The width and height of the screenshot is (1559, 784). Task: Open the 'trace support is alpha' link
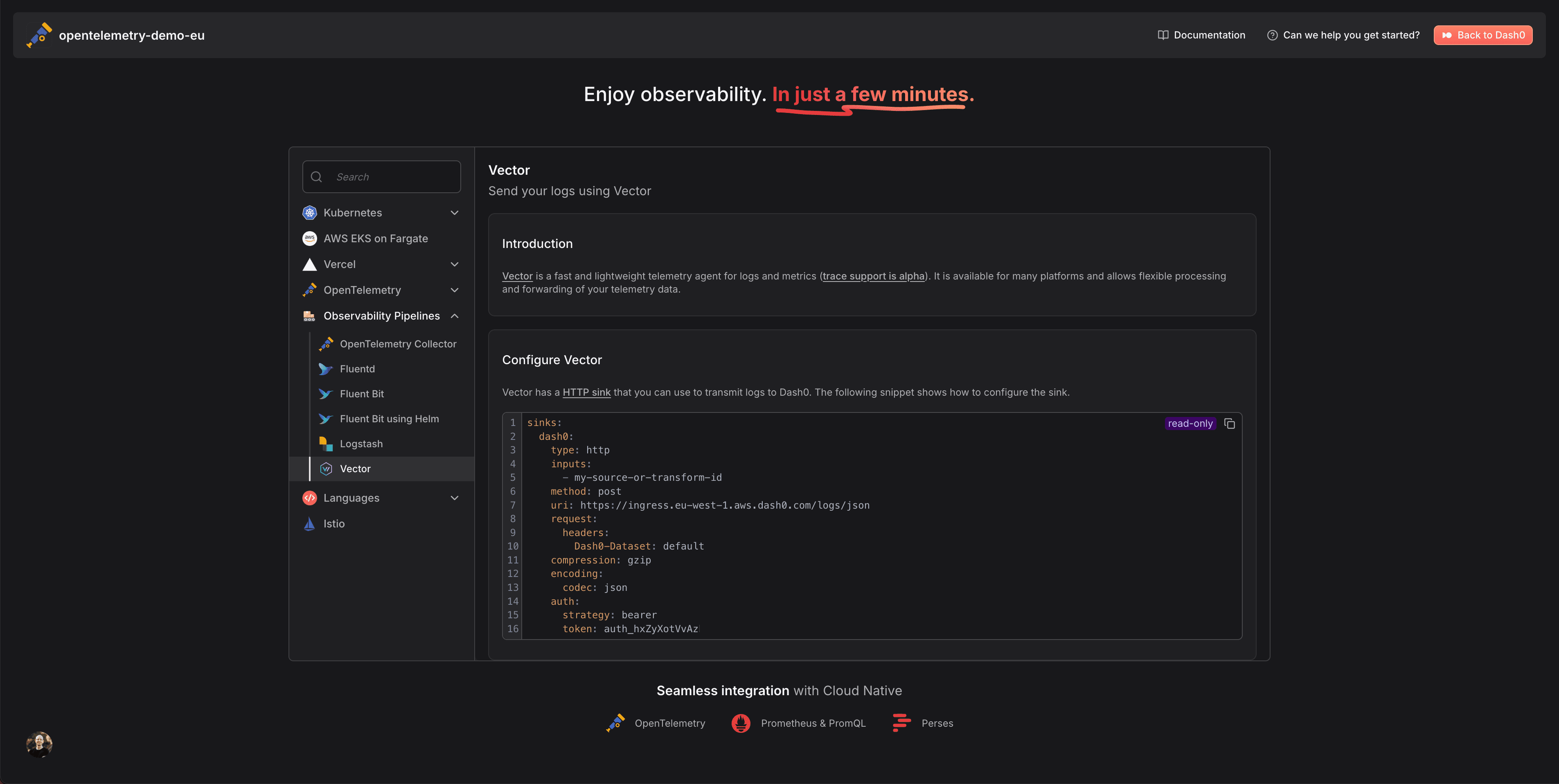coord(873,276)
